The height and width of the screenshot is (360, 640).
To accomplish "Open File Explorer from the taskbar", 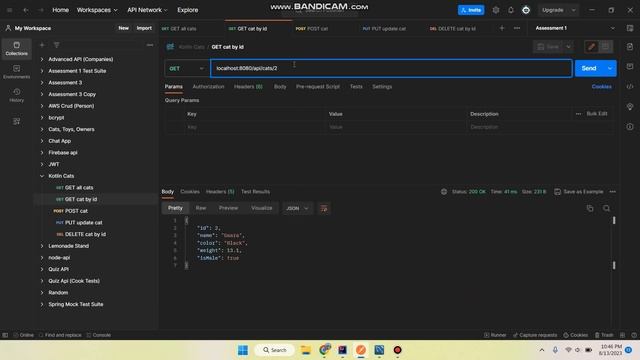I will coord(306,350).
